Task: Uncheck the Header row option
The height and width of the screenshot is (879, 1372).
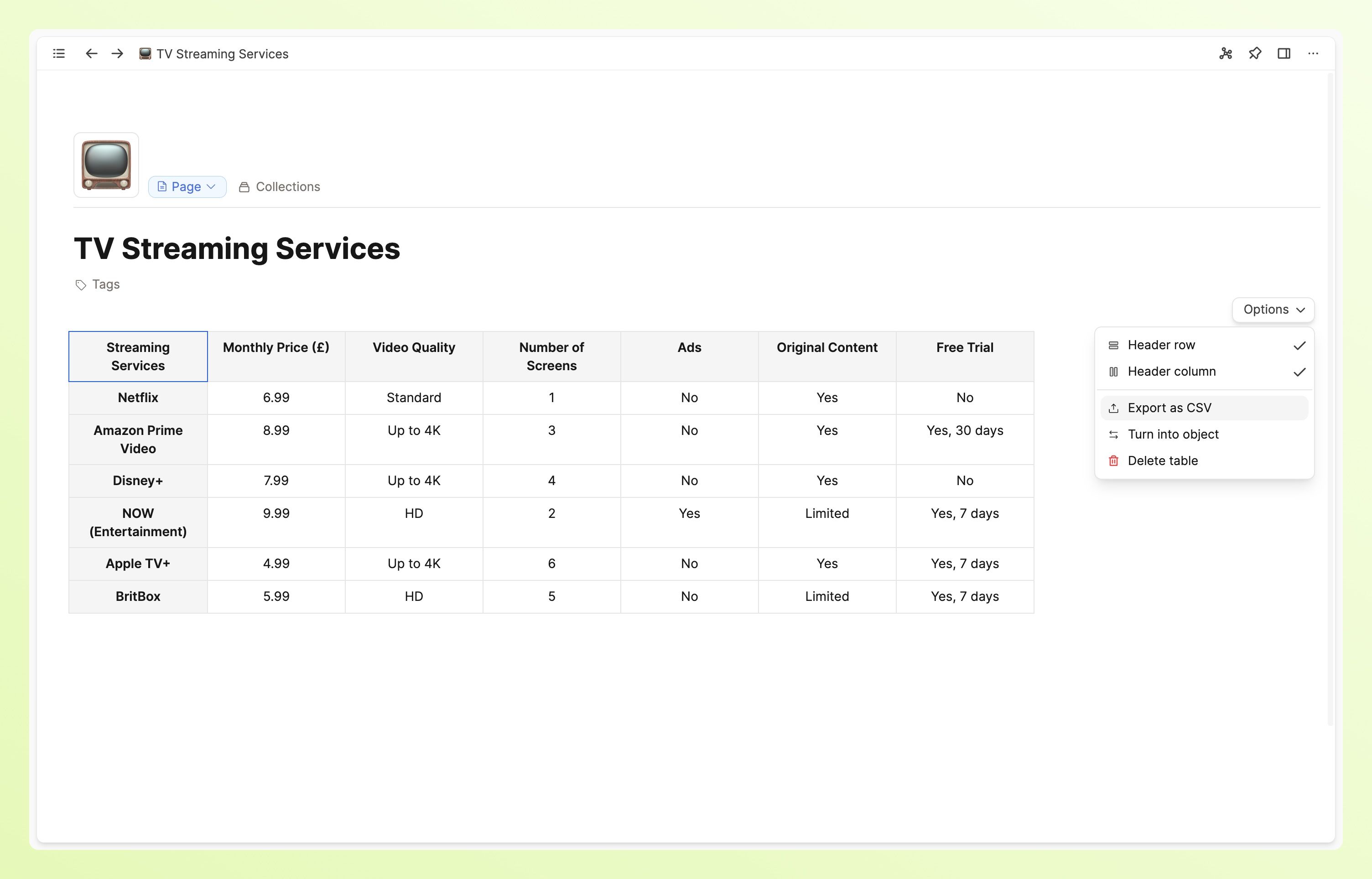Action: tap(1300, 345)
